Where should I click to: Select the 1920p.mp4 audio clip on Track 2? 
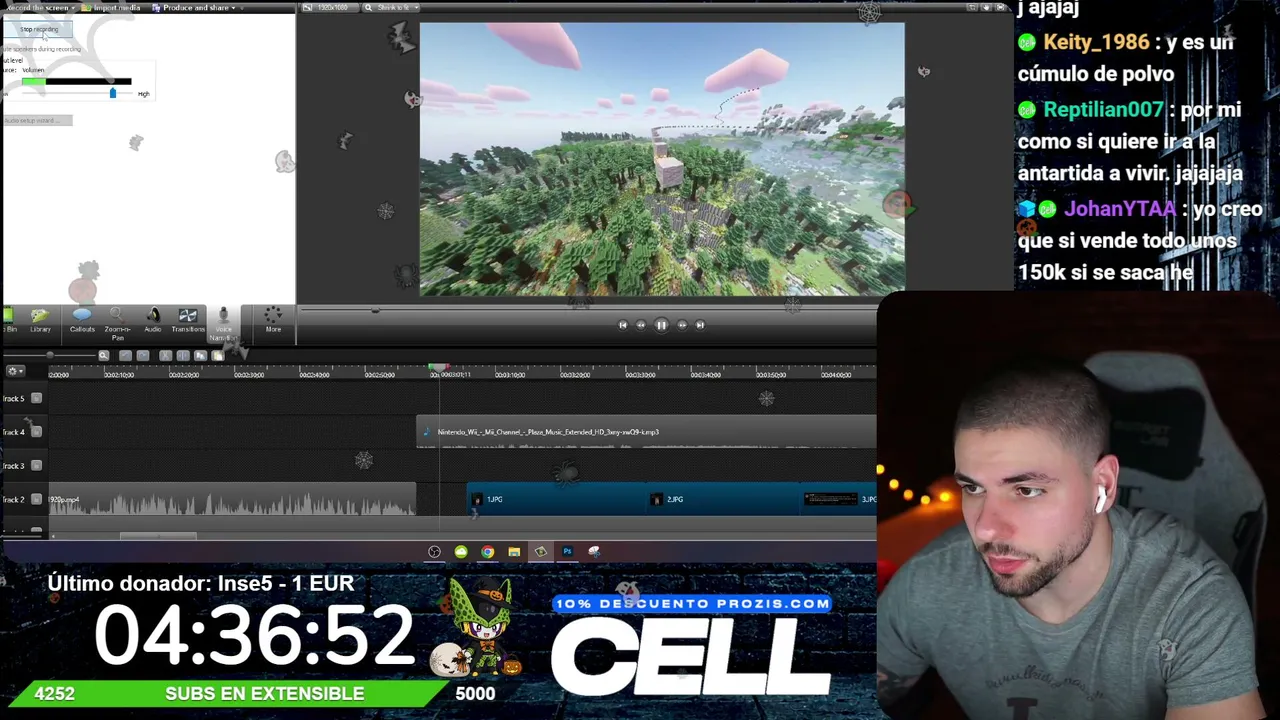click(232, 499)
